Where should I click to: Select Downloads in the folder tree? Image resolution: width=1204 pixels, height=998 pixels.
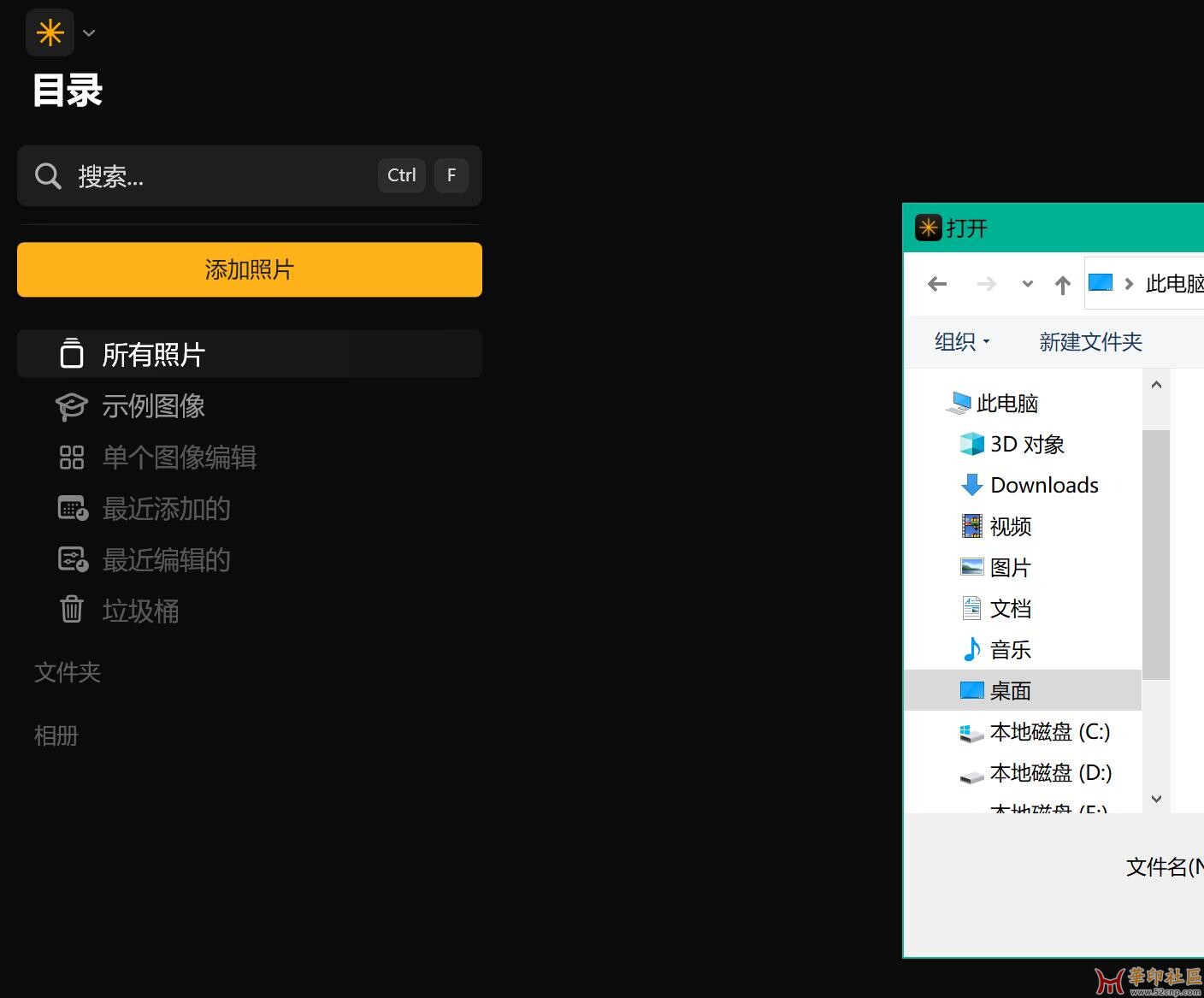pyautogui.click(x=1044, y=486)
